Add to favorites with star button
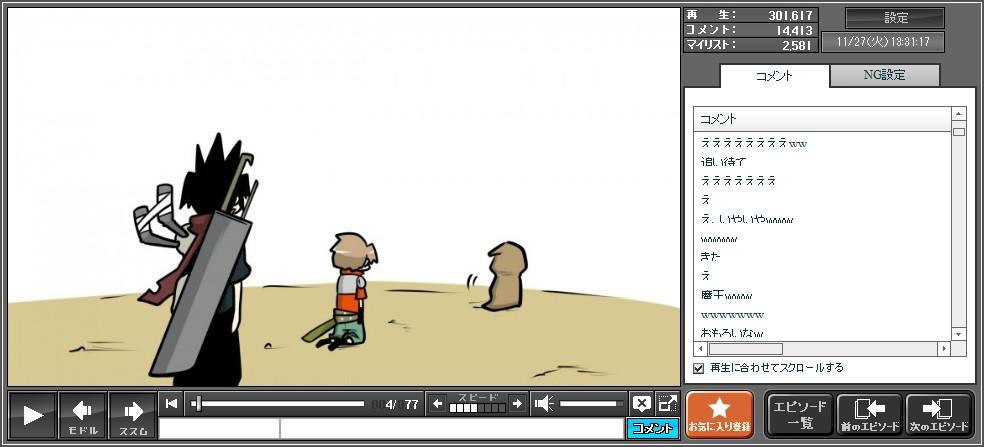Viewport: 984px width, 447px height. tap(719, 415)
